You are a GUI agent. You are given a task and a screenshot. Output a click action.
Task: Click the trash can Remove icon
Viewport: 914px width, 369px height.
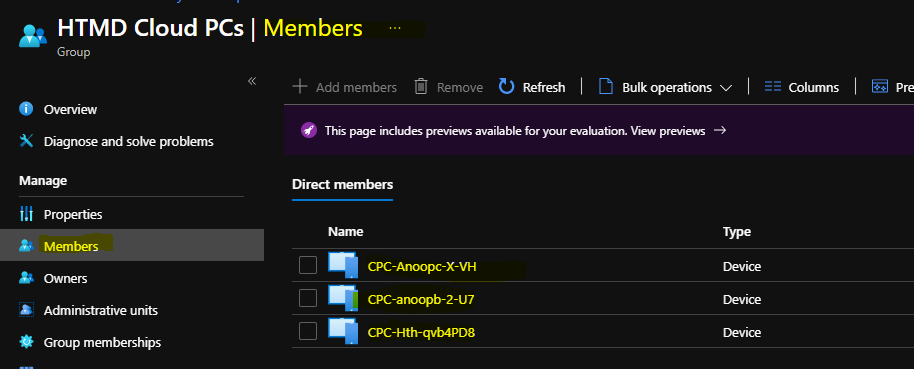pos(421,87)
